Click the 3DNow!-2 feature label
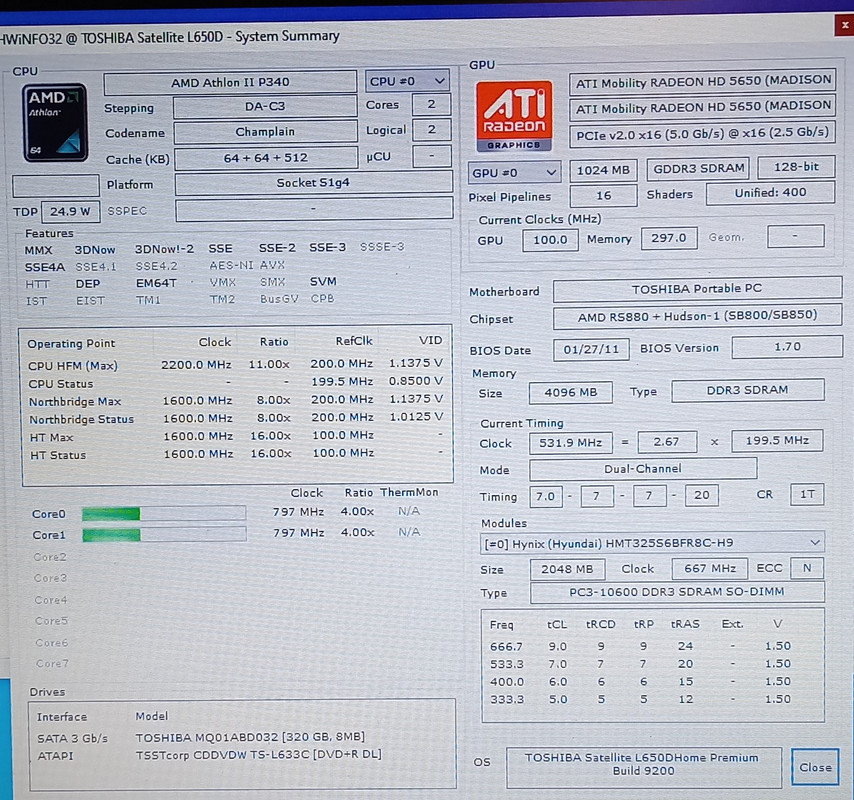Screen dimensions: 854x800 [164, 249]
